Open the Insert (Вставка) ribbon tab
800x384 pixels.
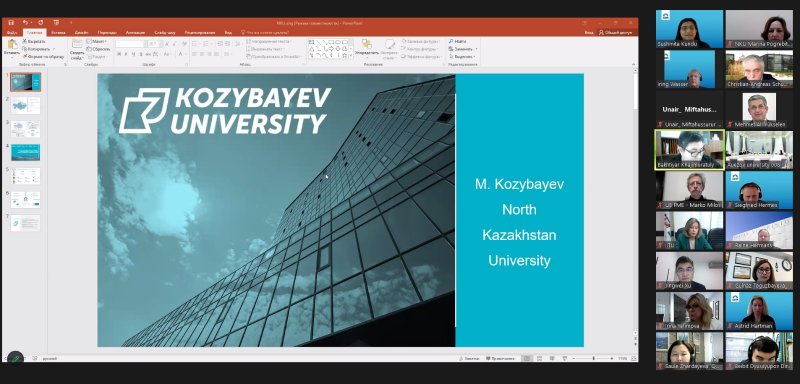pos(58,33)
